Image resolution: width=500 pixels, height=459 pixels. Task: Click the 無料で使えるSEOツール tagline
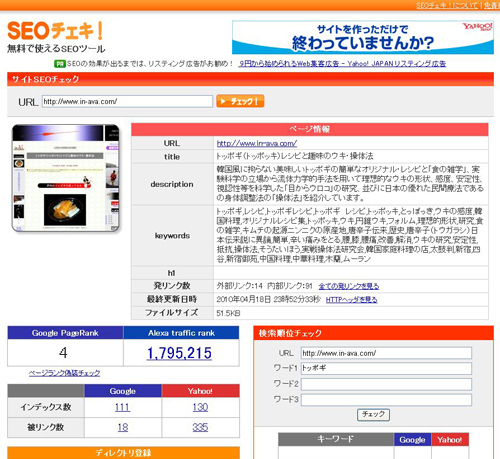[x=56, y=49]
